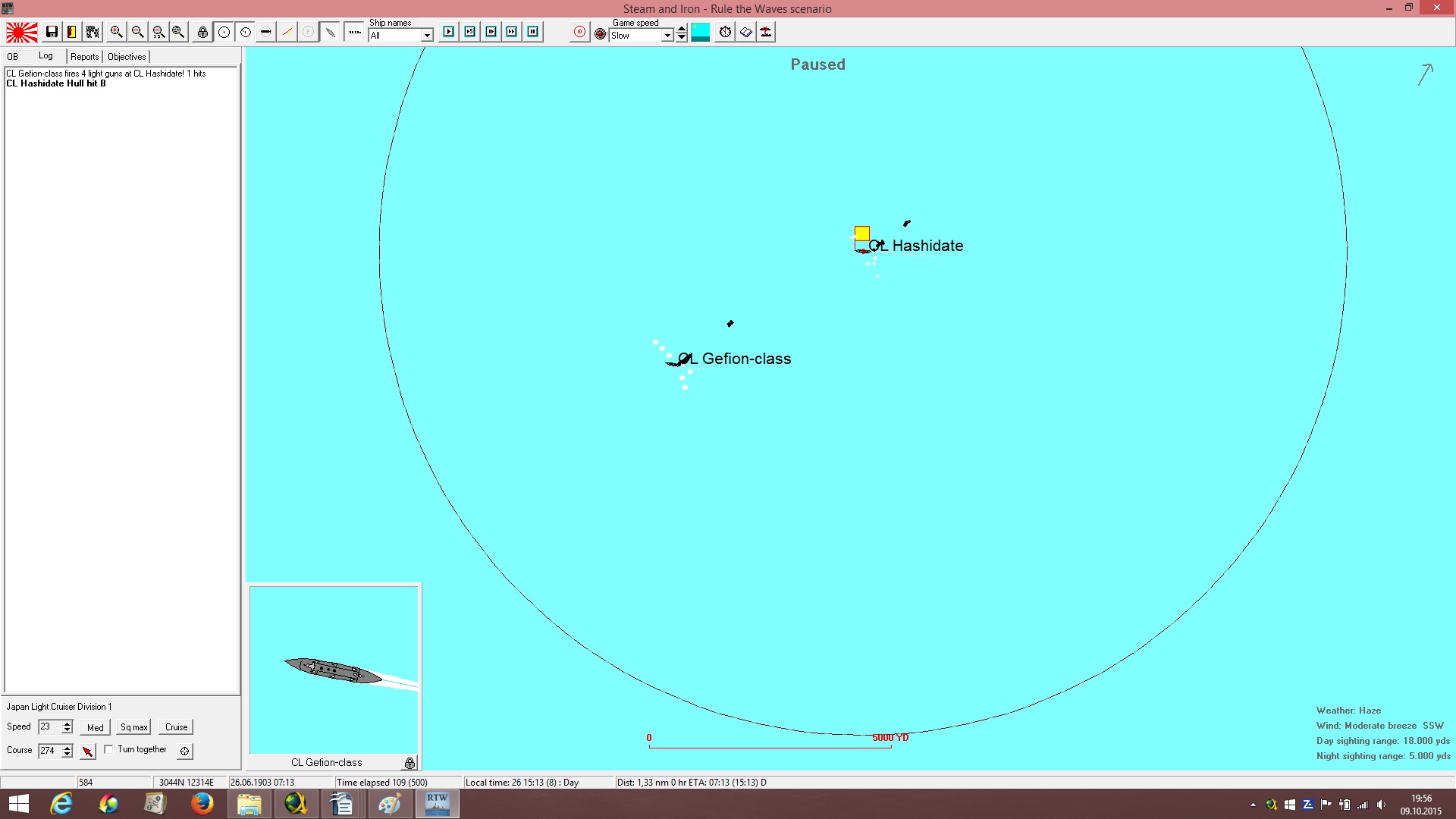
Task: Pause the game with pause button
Action: tap(533, 32)
